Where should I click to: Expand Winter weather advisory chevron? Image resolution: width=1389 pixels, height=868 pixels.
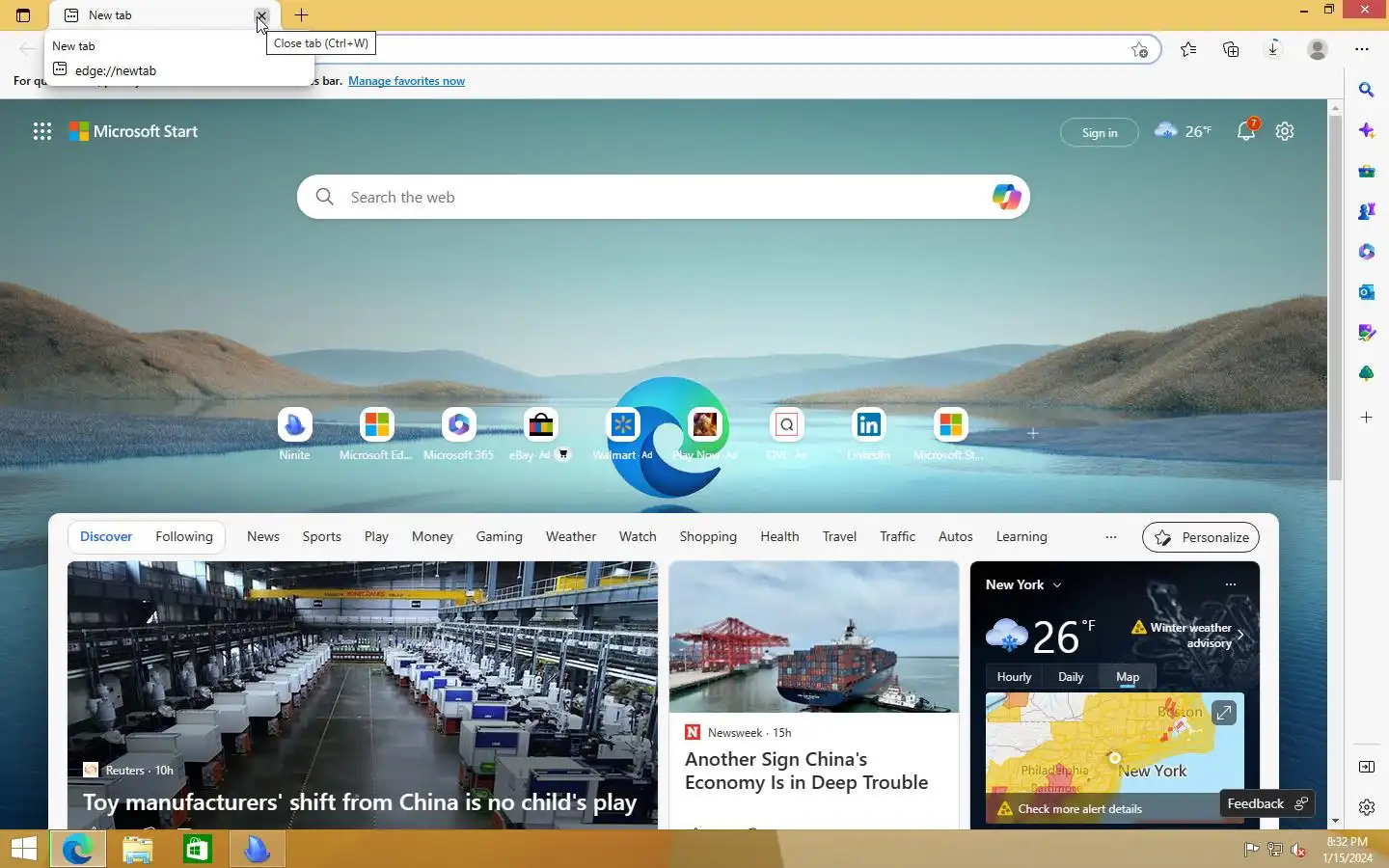click(1240, 635)
